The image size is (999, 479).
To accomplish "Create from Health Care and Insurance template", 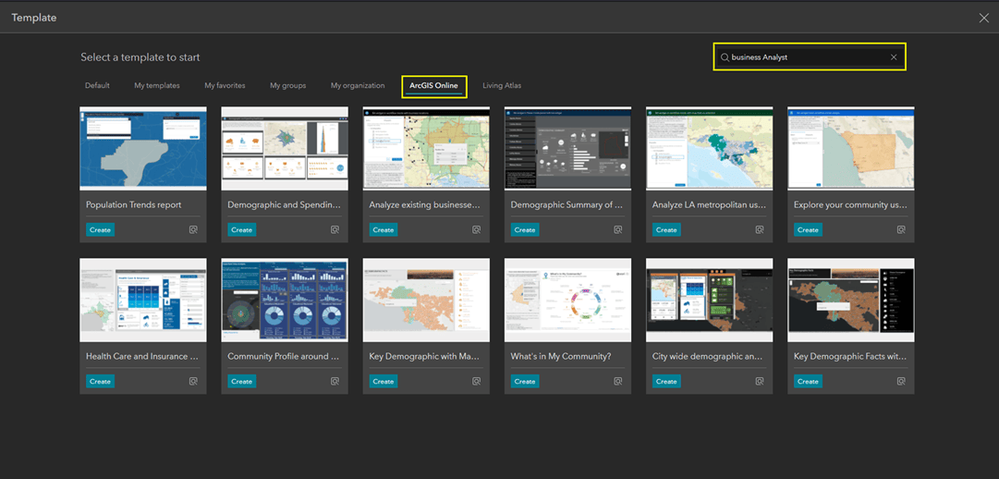I will pos(100,382).
